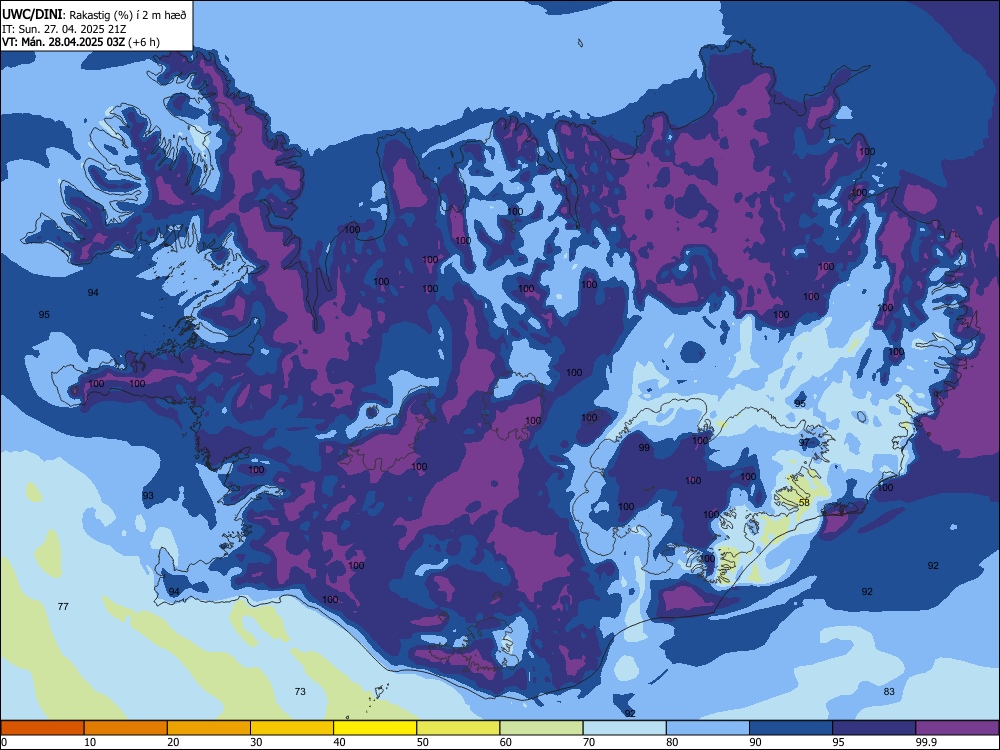Screen dimensions: 1000x750
Task: Click the bright yellow 40–50 legend swatch
Action: (375, 728)
